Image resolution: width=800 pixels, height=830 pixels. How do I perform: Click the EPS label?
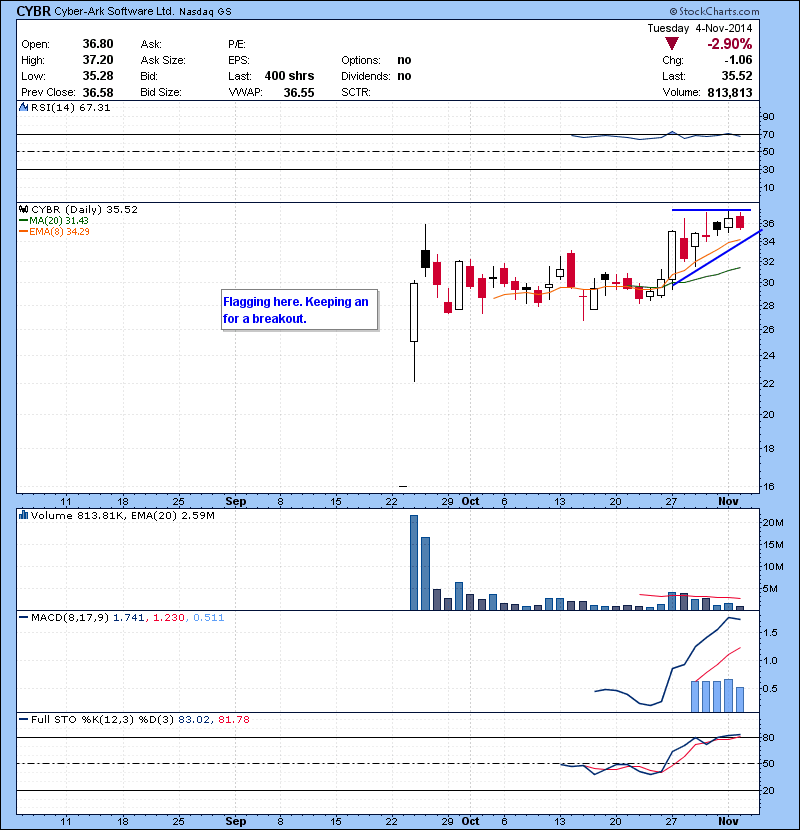tap(238, 60)
